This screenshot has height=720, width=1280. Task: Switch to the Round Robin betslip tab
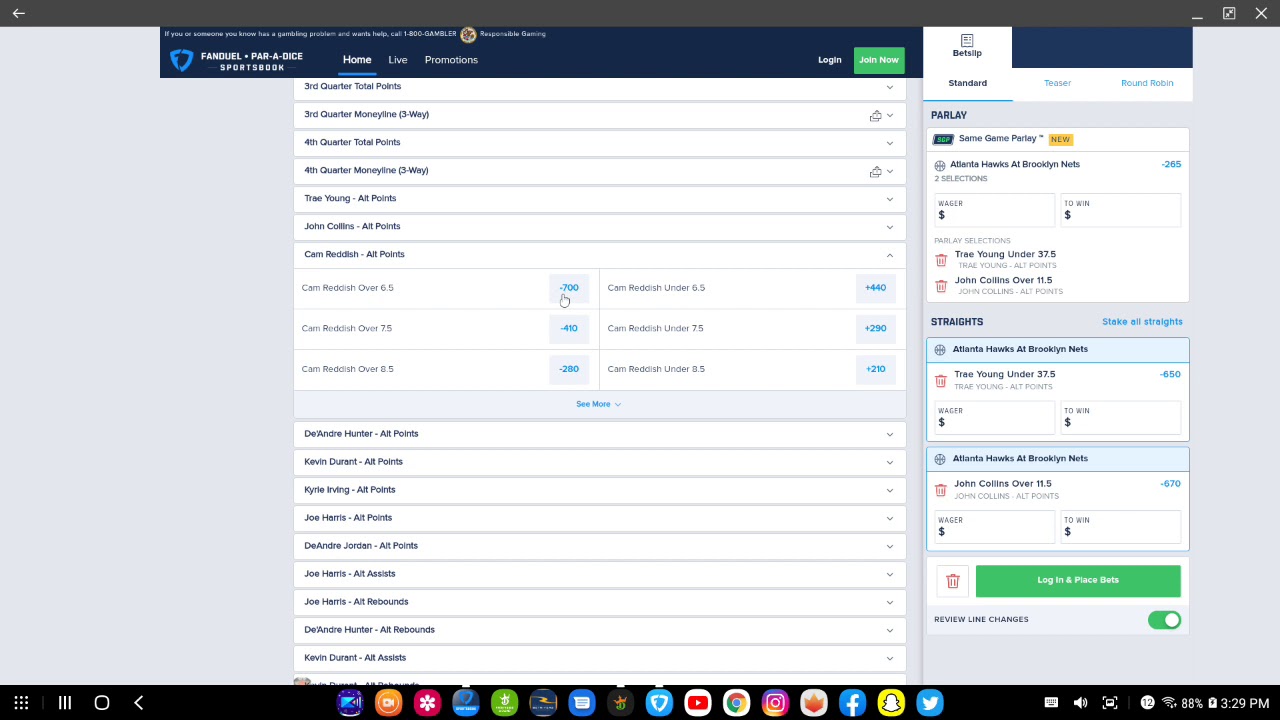pos(1147,83)
